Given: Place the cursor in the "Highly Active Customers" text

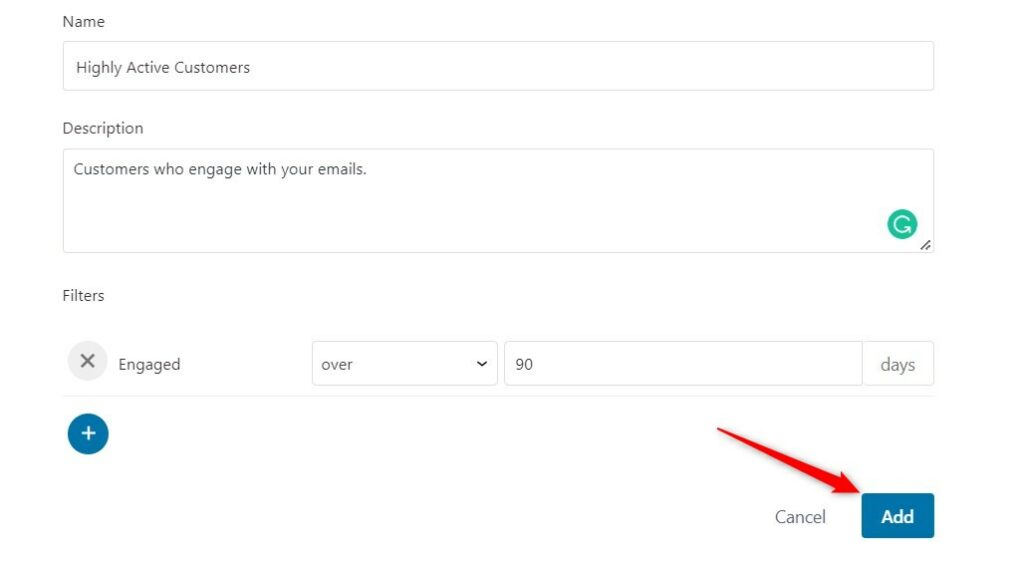Looking at the screenshot, I should 163,67.
